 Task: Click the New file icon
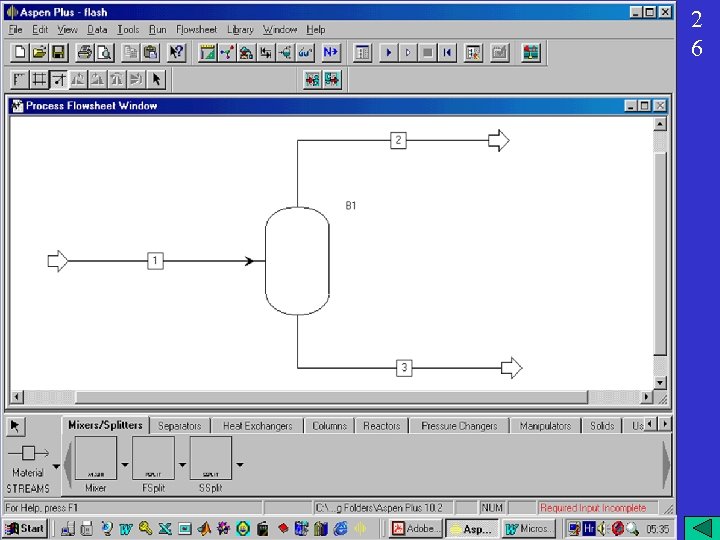point(20,52)
